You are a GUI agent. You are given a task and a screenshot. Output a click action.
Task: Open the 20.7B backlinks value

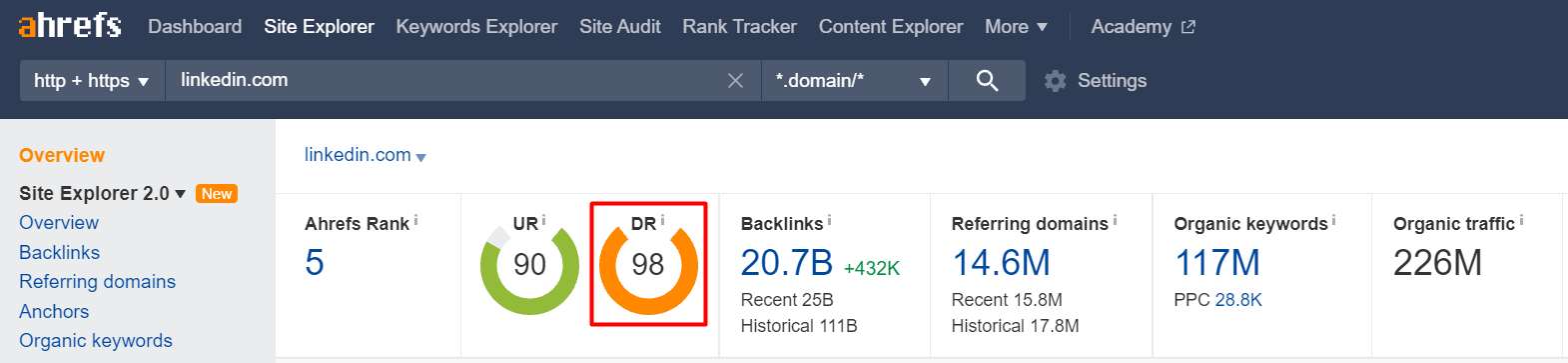(x=787, y=263)
